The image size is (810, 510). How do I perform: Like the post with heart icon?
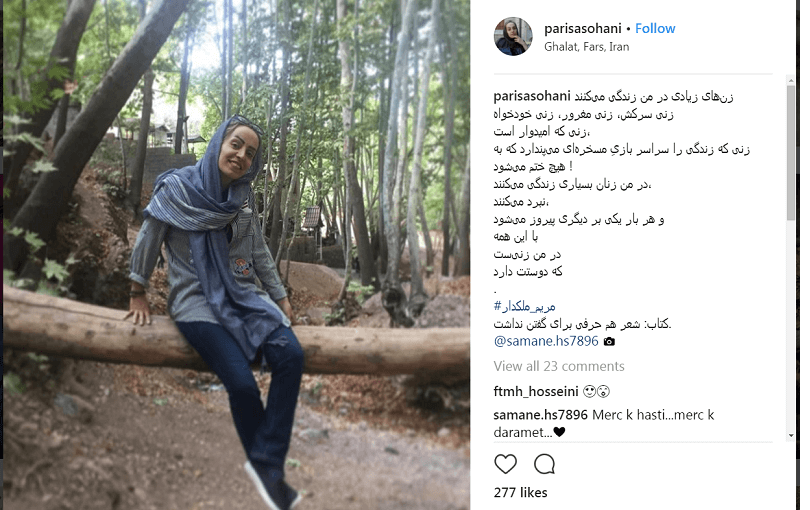click(505, 464)
